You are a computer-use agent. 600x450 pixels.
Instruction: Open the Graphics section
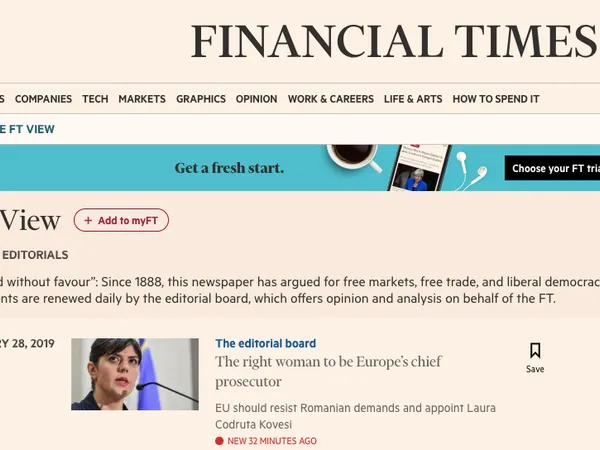201,99
